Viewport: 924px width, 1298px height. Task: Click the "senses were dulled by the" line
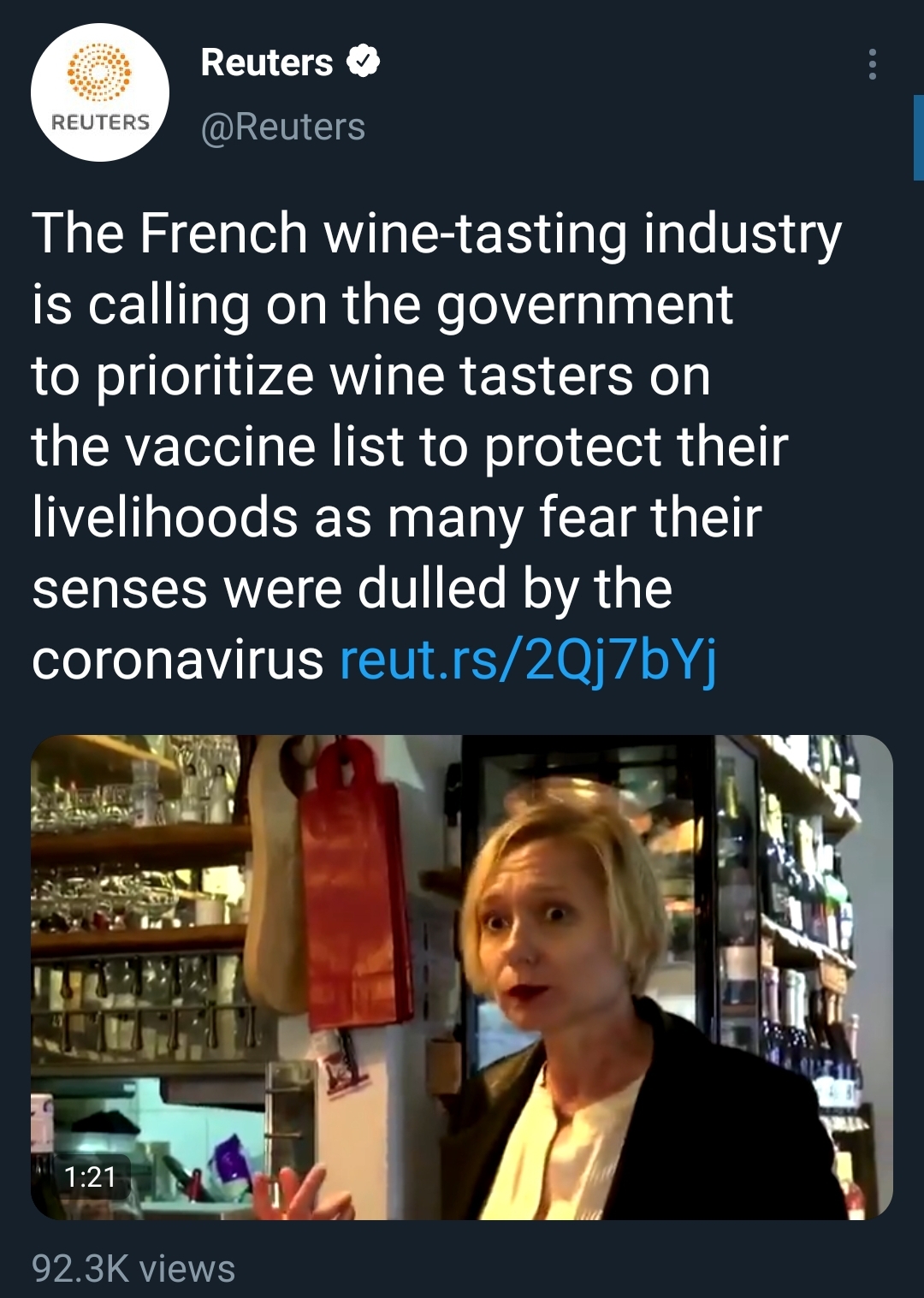pyautogui.click(x=352, y=589)
